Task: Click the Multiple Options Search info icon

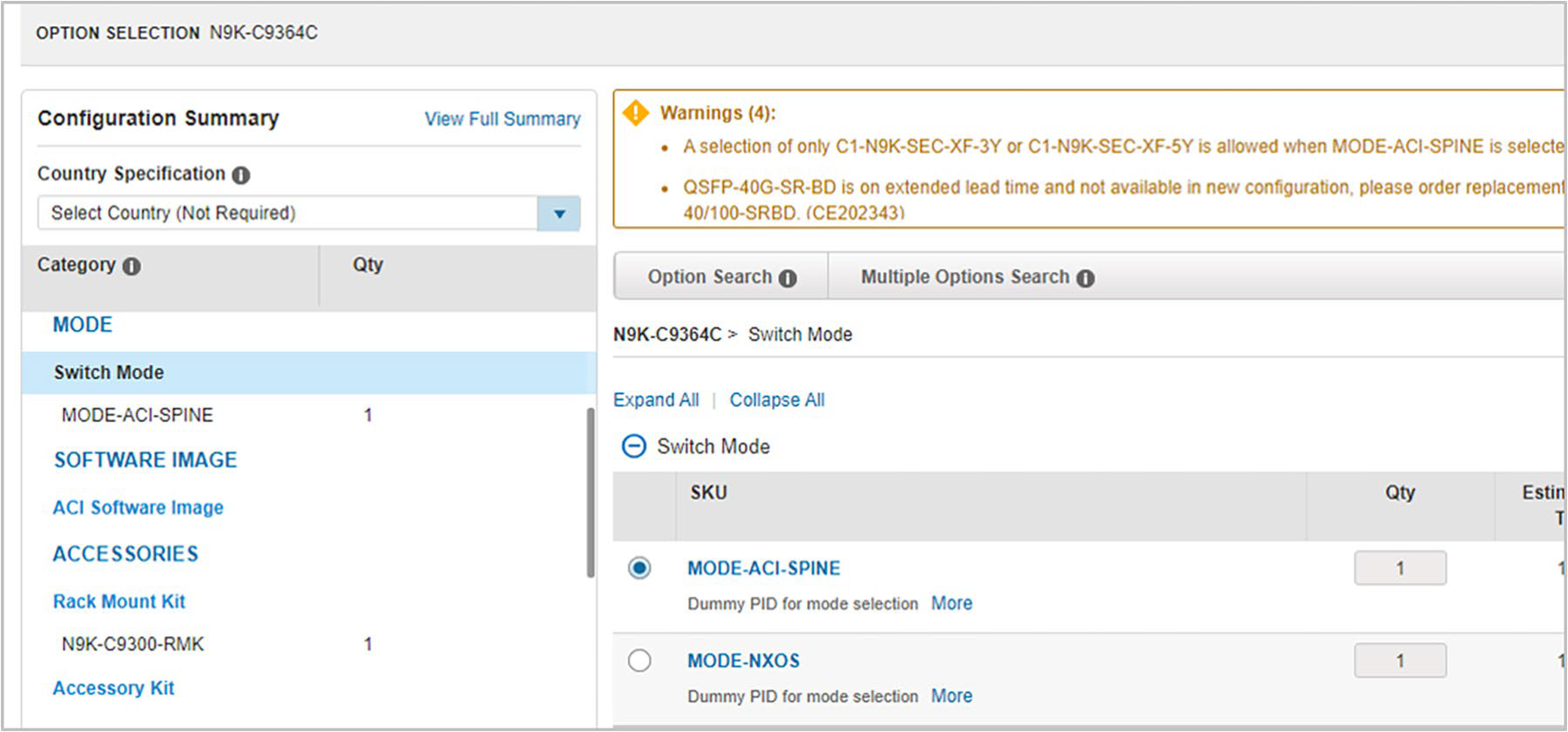Action: pyautogui.click(x=1085, y=278)
